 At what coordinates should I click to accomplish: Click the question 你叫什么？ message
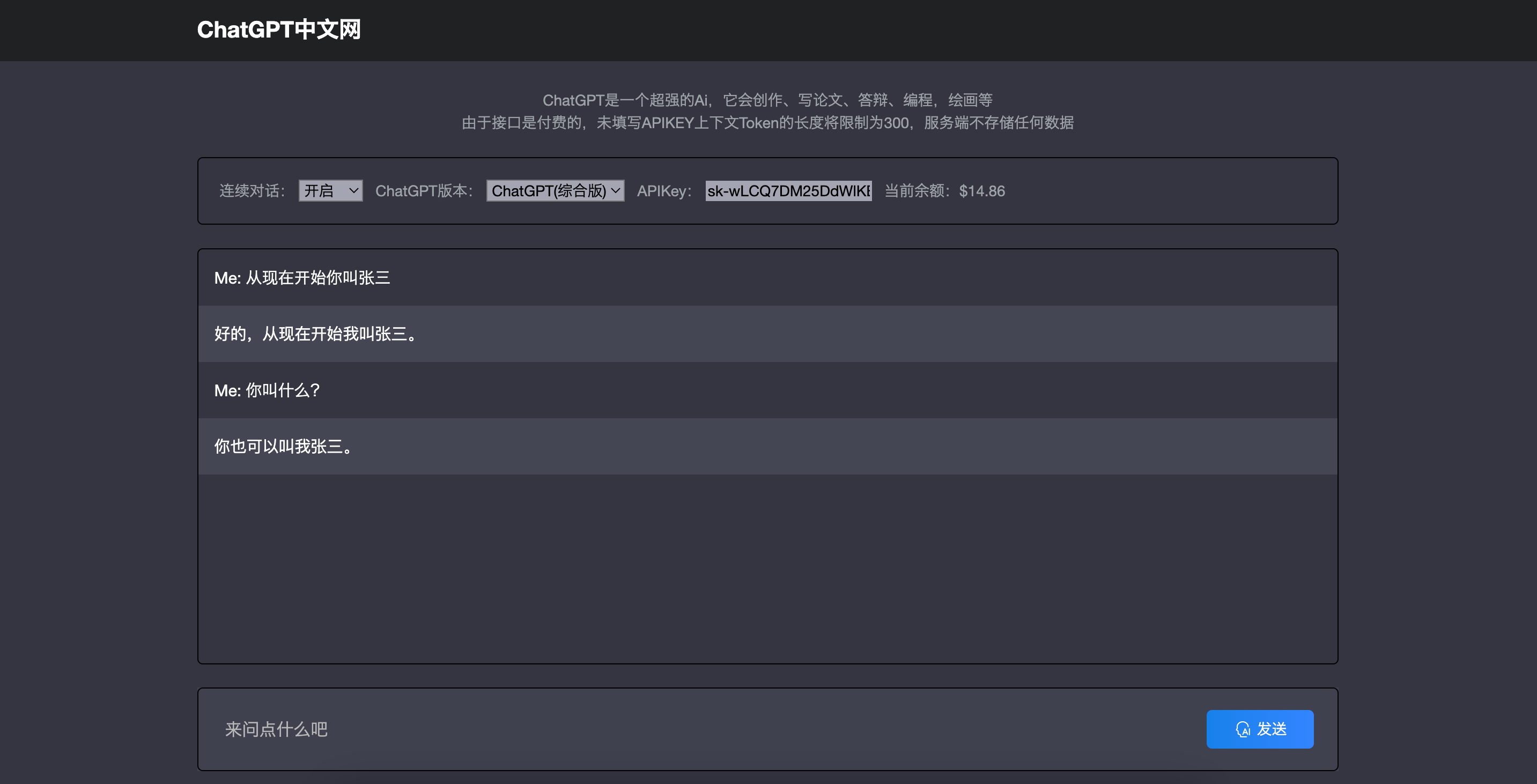(267, 390)
